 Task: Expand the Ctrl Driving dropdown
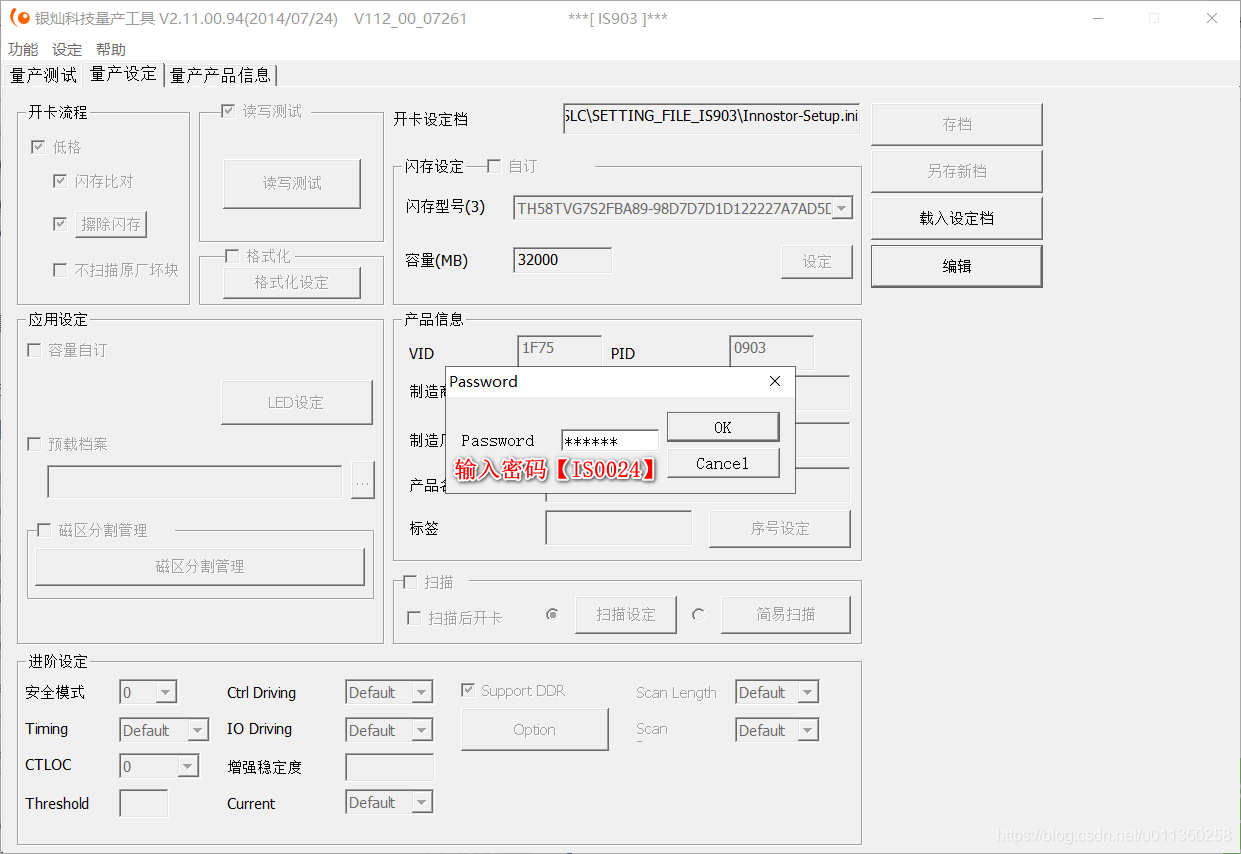click(422, 692)
